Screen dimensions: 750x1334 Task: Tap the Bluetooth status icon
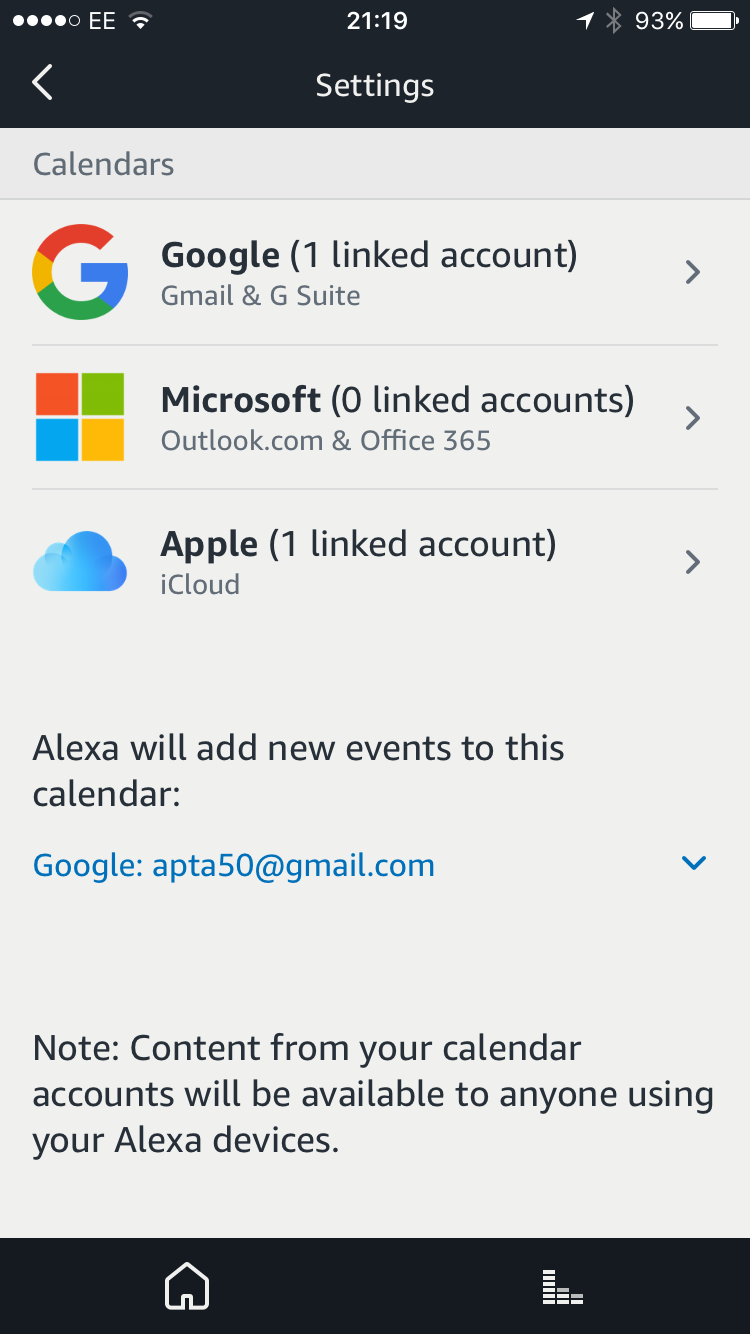coord(614,20)
